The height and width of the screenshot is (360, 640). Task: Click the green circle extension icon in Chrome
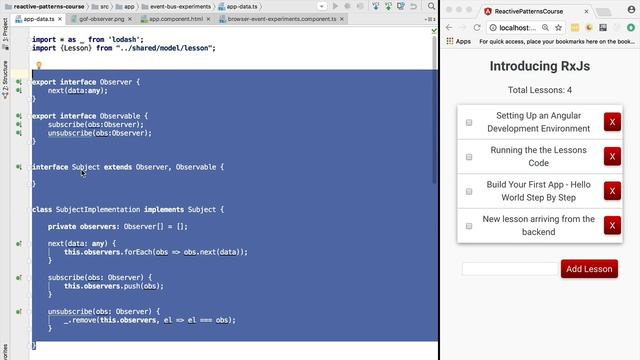[631, 27]
